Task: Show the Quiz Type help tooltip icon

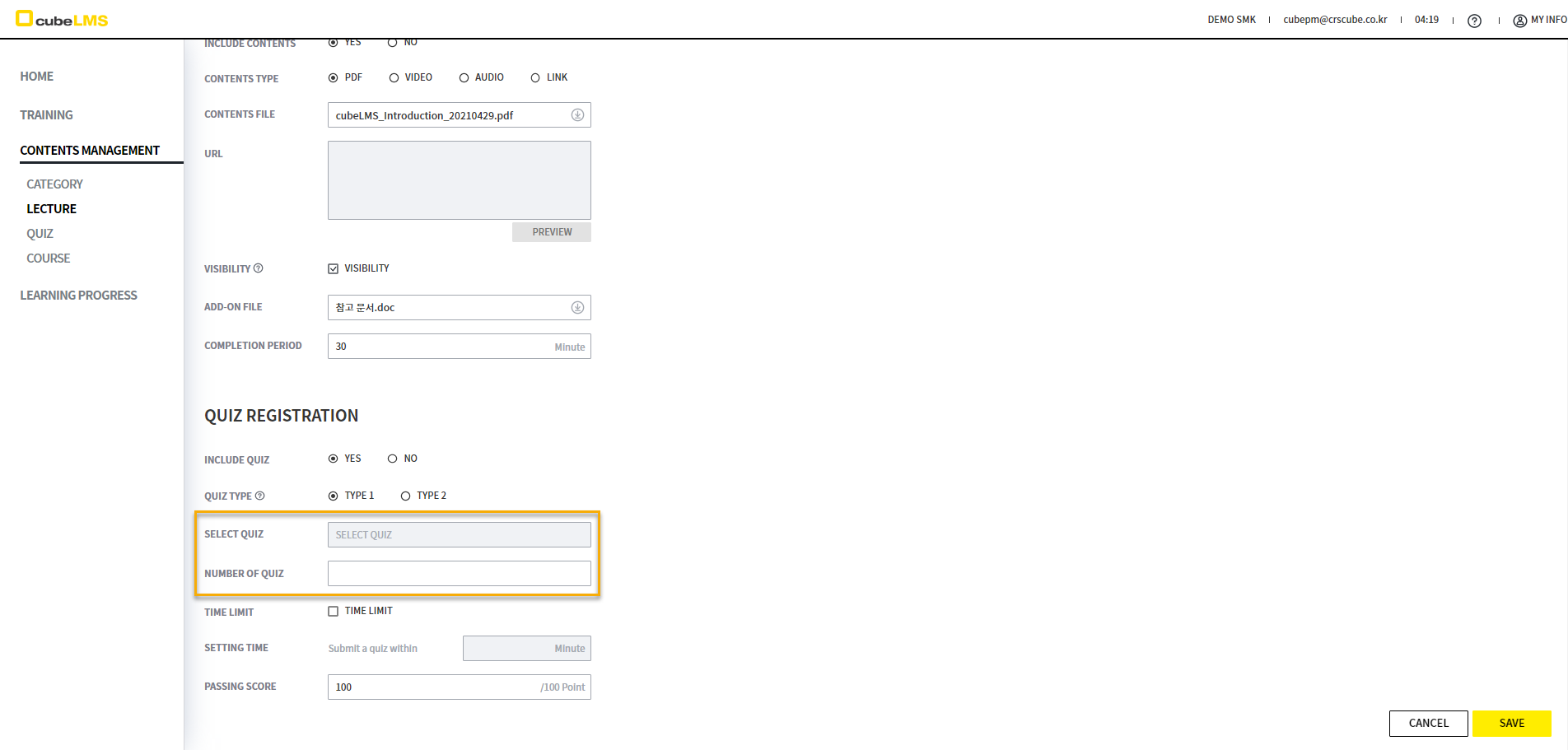Action: click(260, 496)
